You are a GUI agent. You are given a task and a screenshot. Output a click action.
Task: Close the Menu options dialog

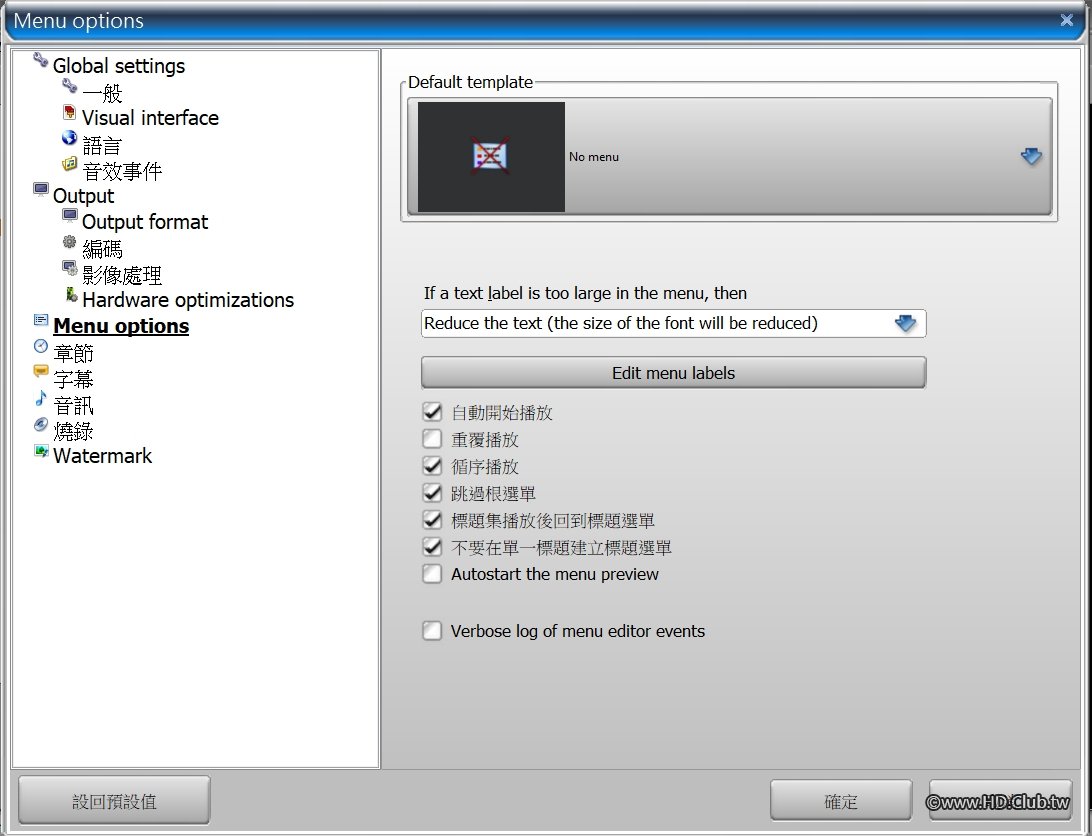[1066, 20]
